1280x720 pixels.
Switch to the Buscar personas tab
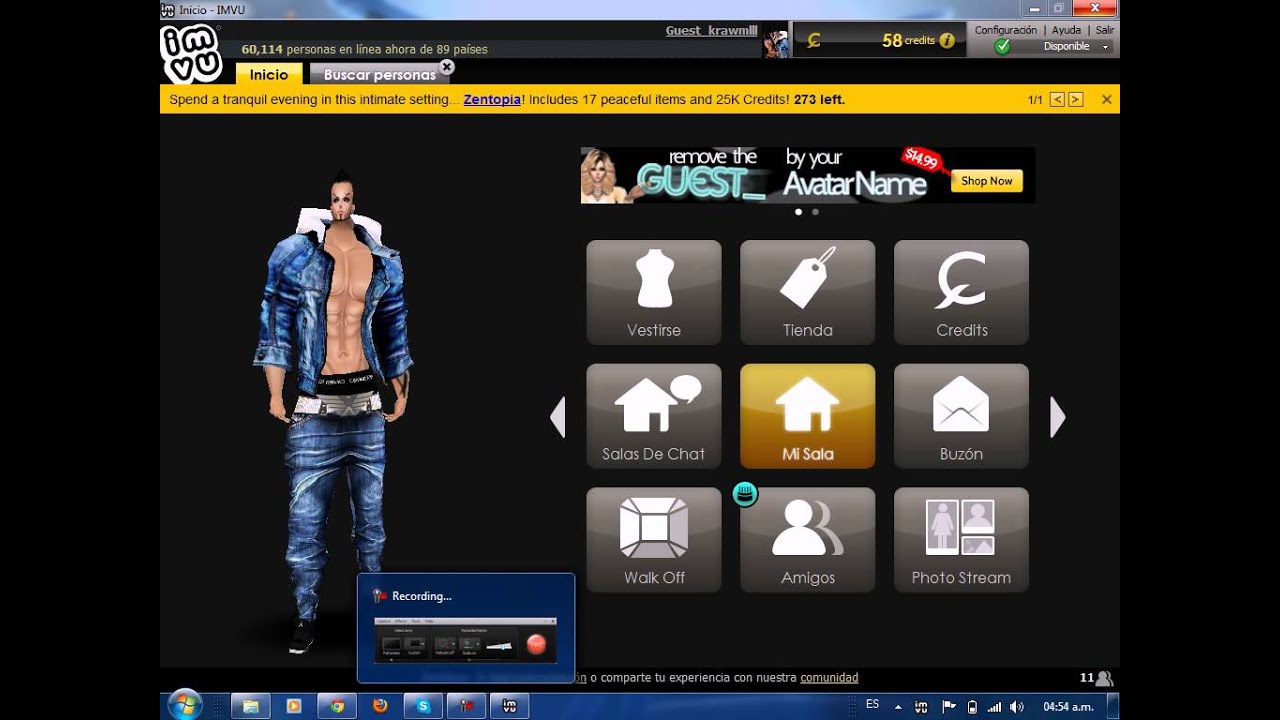379,74
